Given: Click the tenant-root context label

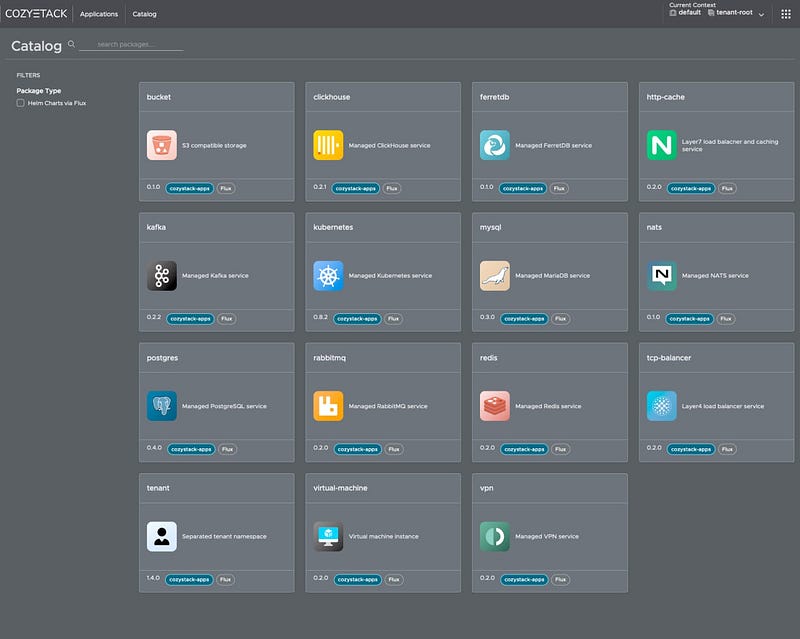Looking at the screenshot, I should pos(734,12).
